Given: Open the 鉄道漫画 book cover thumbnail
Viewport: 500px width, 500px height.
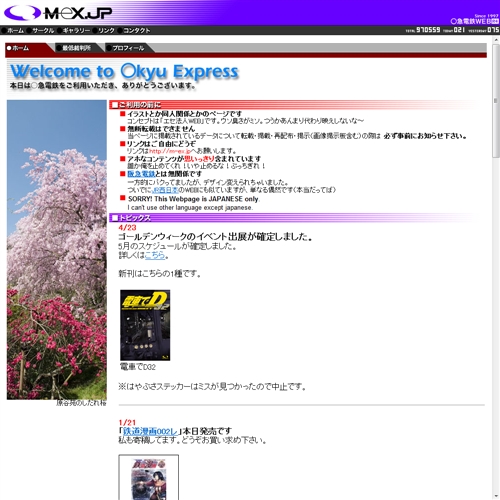Looking at the screenshot, I should pos(149,477).
